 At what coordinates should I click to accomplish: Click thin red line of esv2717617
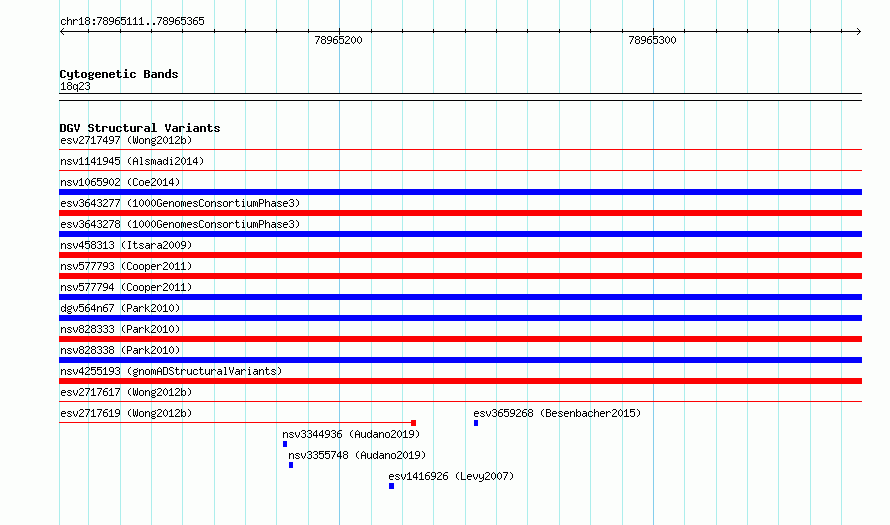tap(460, 402)
